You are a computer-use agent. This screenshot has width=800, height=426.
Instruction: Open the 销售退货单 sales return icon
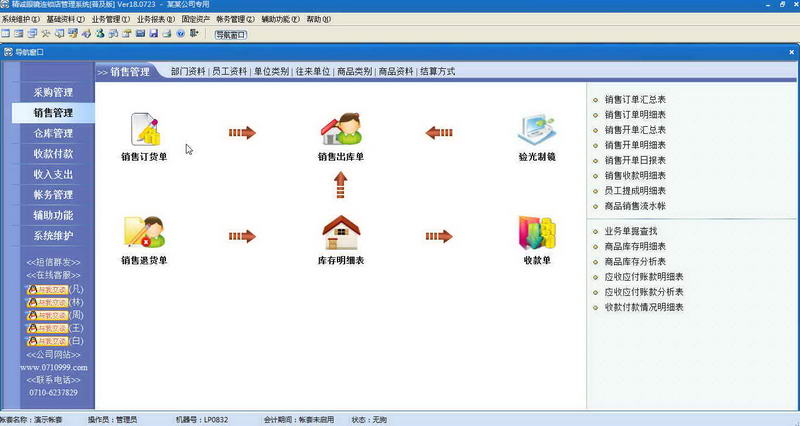point(144,234)
